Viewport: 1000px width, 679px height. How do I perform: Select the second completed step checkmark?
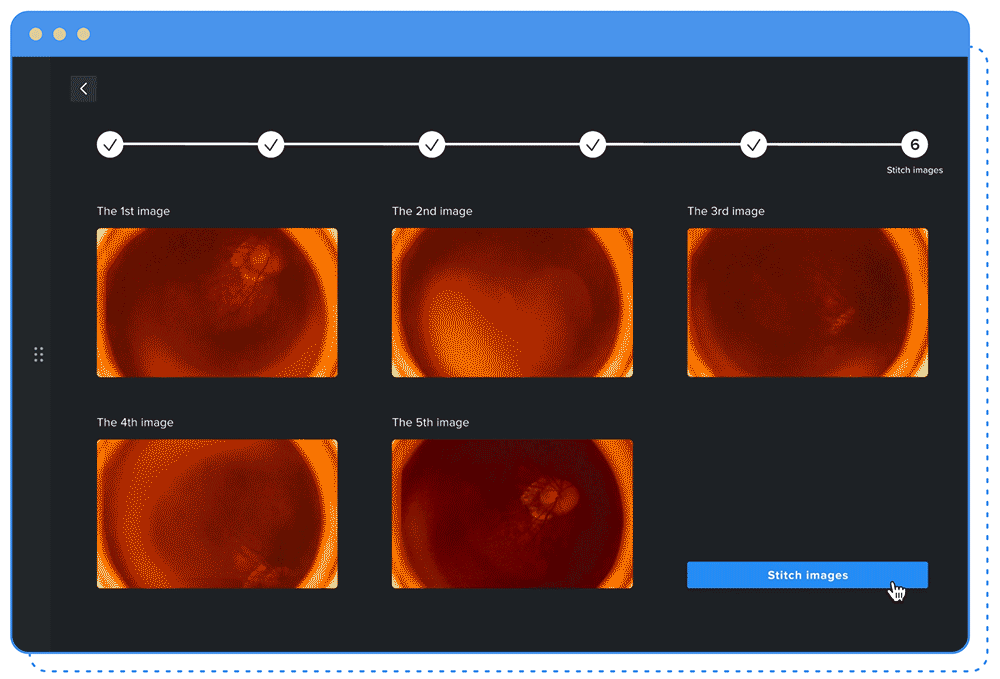pos(271,145)
